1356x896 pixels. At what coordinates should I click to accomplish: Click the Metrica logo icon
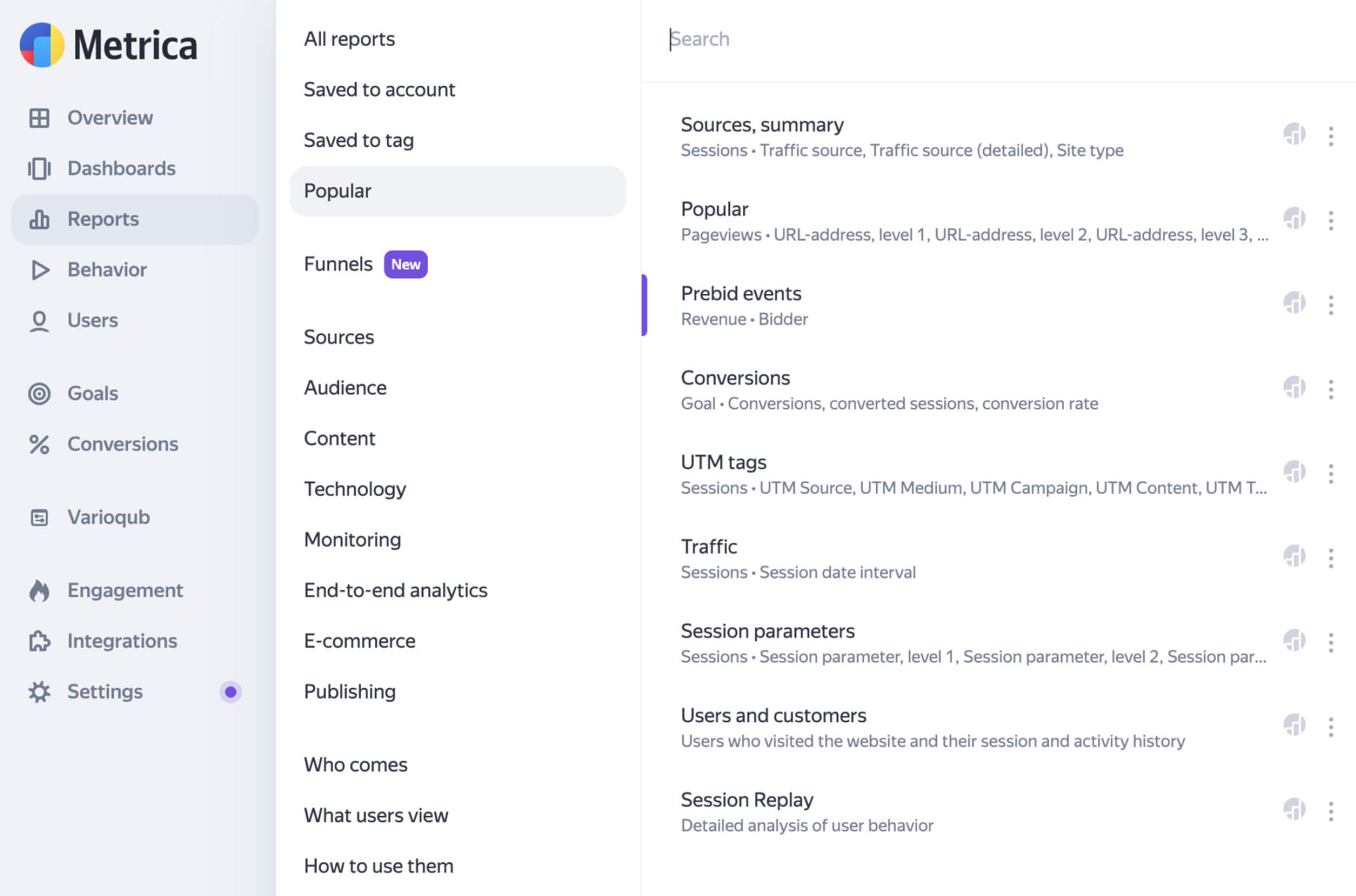click(x=42, y=45)
